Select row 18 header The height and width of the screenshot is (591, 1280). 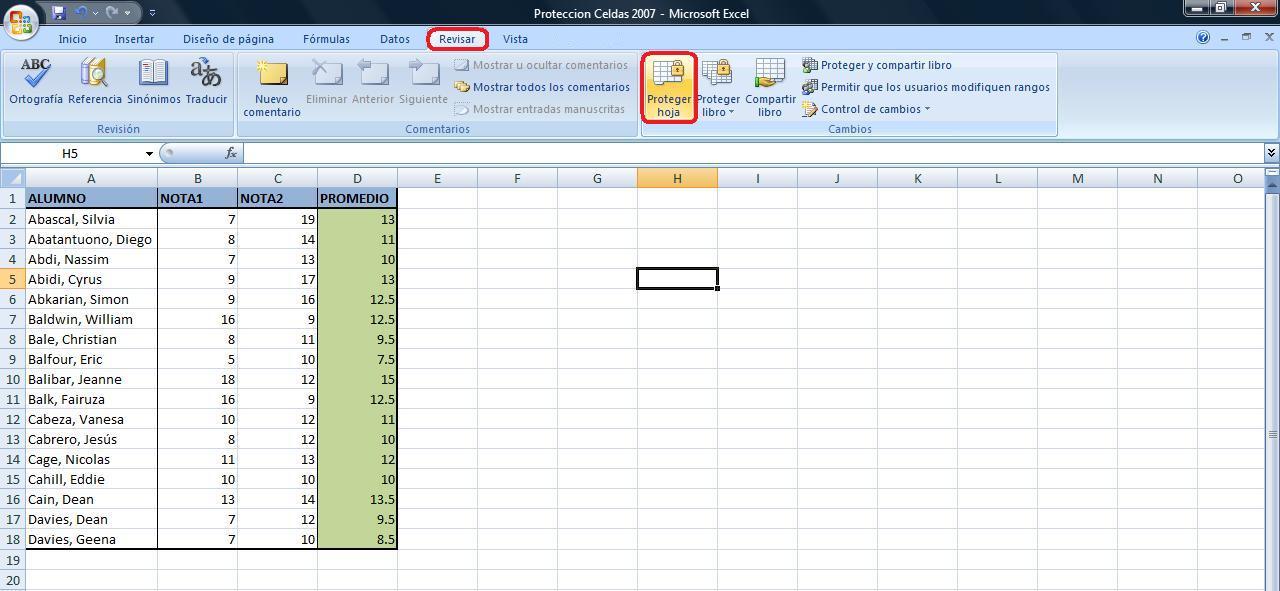(12, 539)
